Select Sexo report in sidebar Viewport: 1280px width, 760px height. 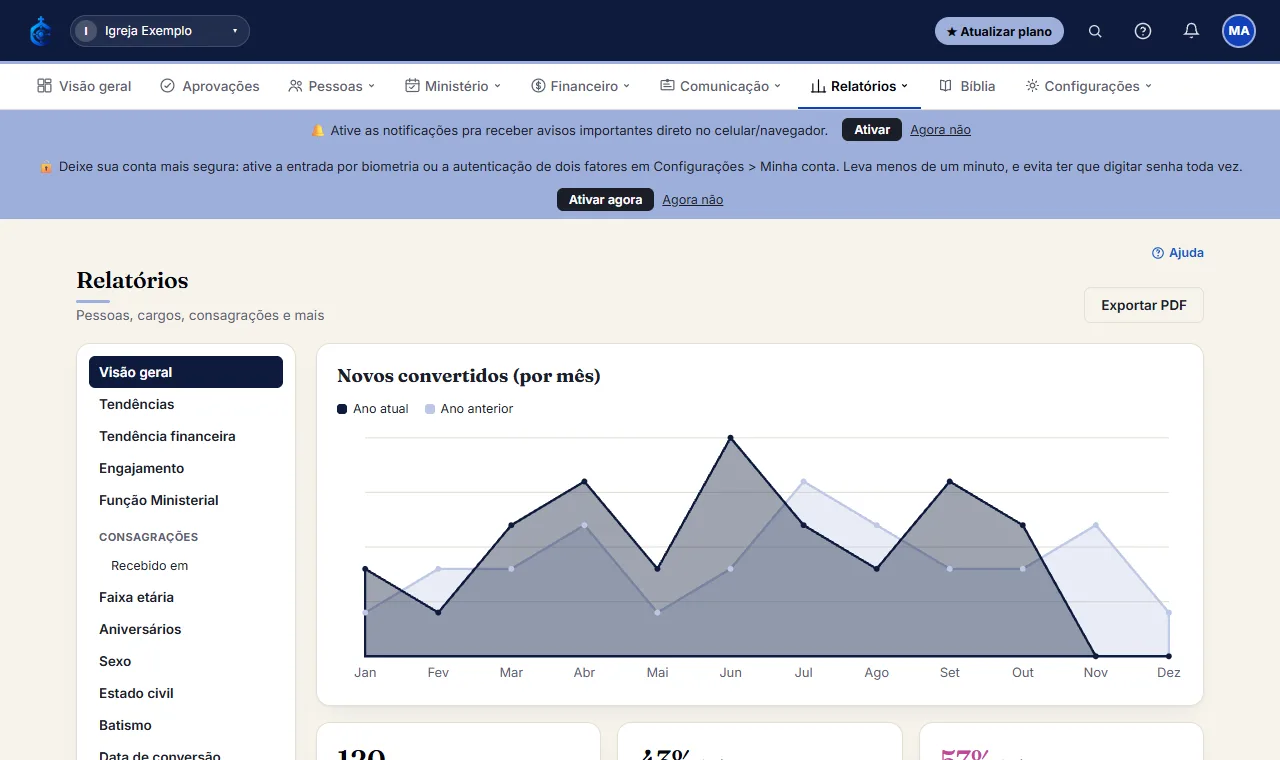[x=186, y=661]
